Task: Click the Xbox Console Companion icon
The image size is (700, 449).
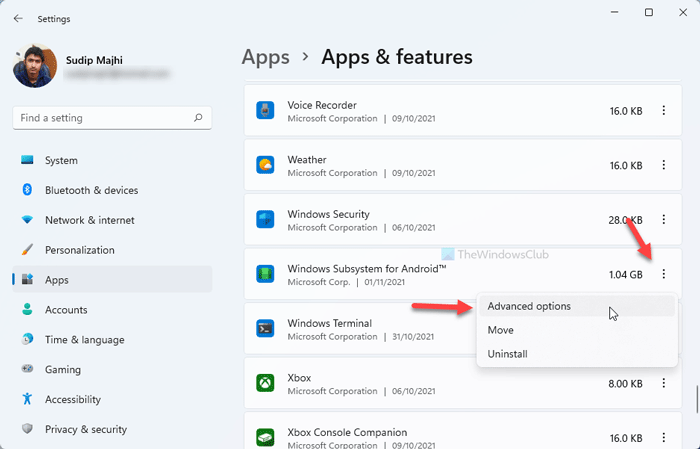Action: click(265, 437)
